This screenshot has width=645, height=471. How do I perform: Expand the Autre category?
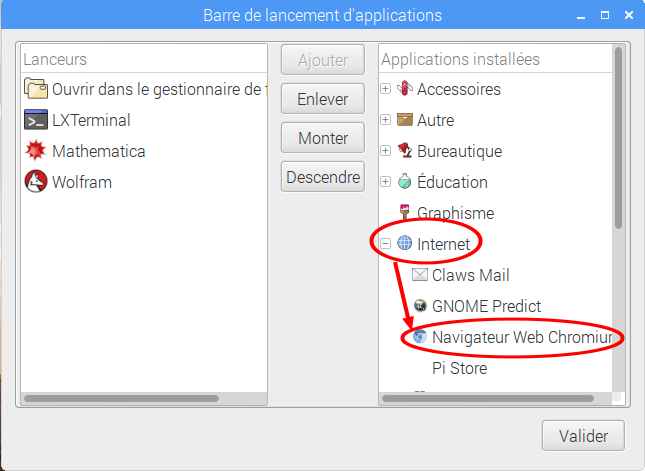click(x=385, y=120)
